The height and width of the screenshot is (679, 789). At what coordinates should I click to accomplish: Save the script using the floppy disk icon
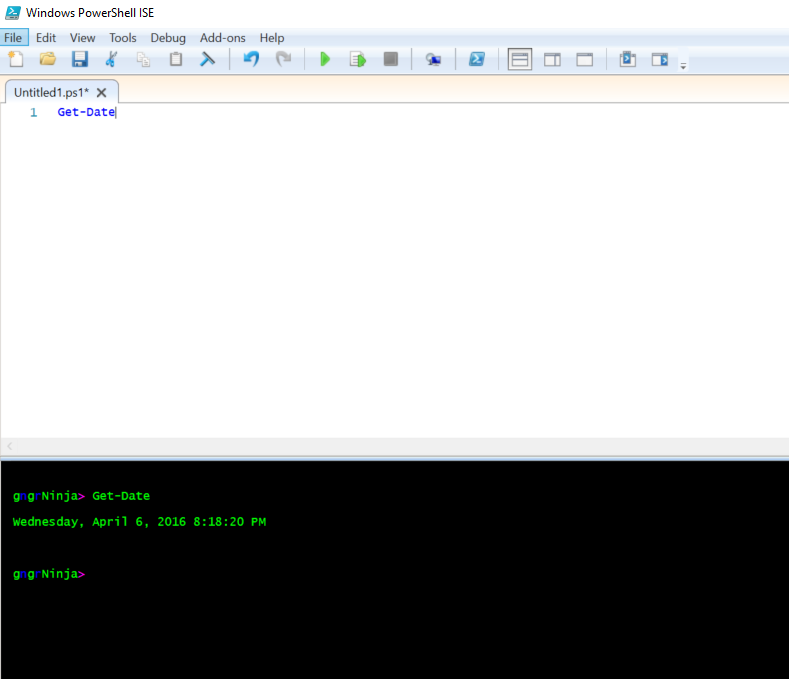point(79,60)
